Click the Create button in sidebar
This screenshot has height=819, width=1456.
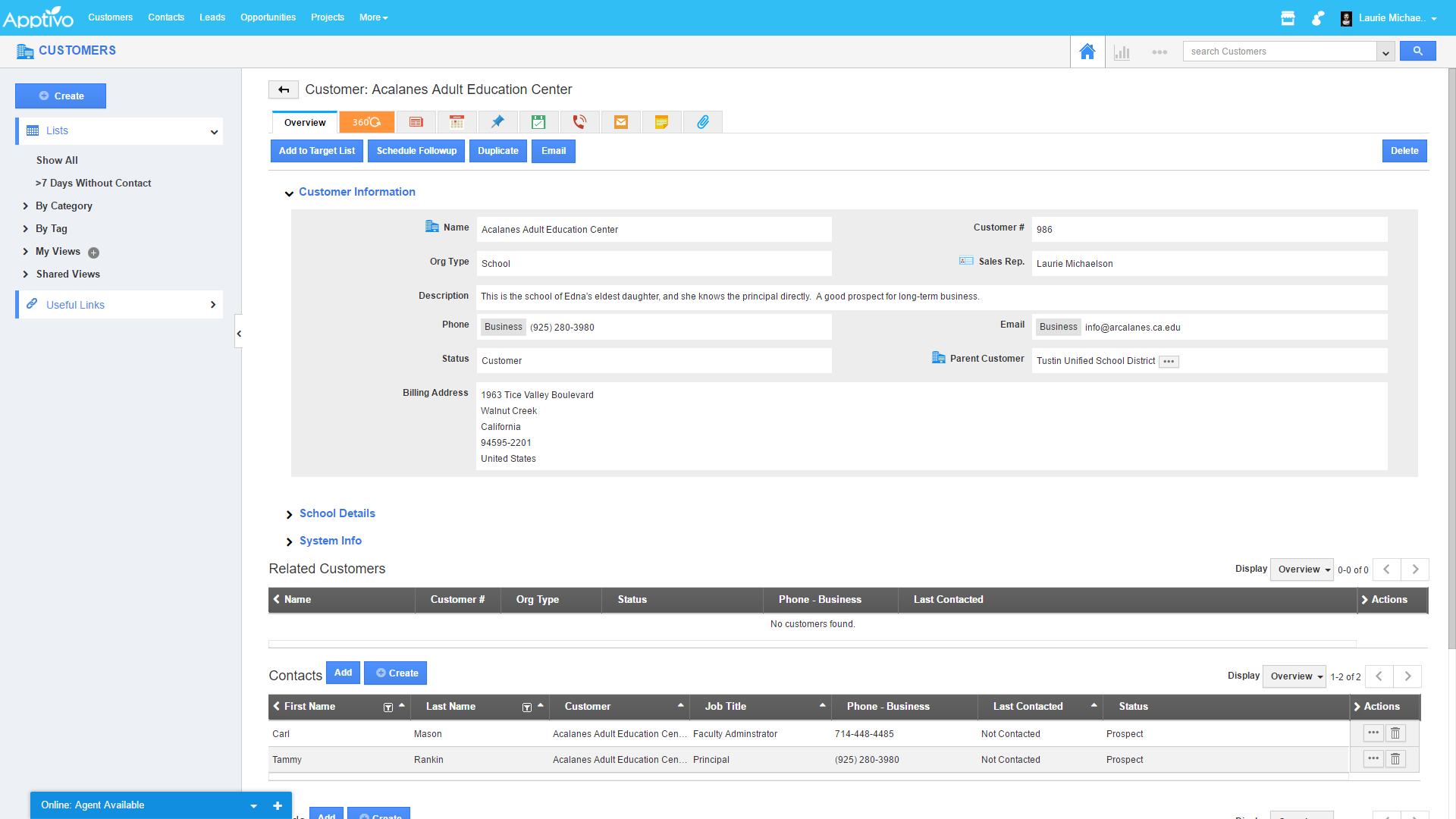(x=61, y=96)
